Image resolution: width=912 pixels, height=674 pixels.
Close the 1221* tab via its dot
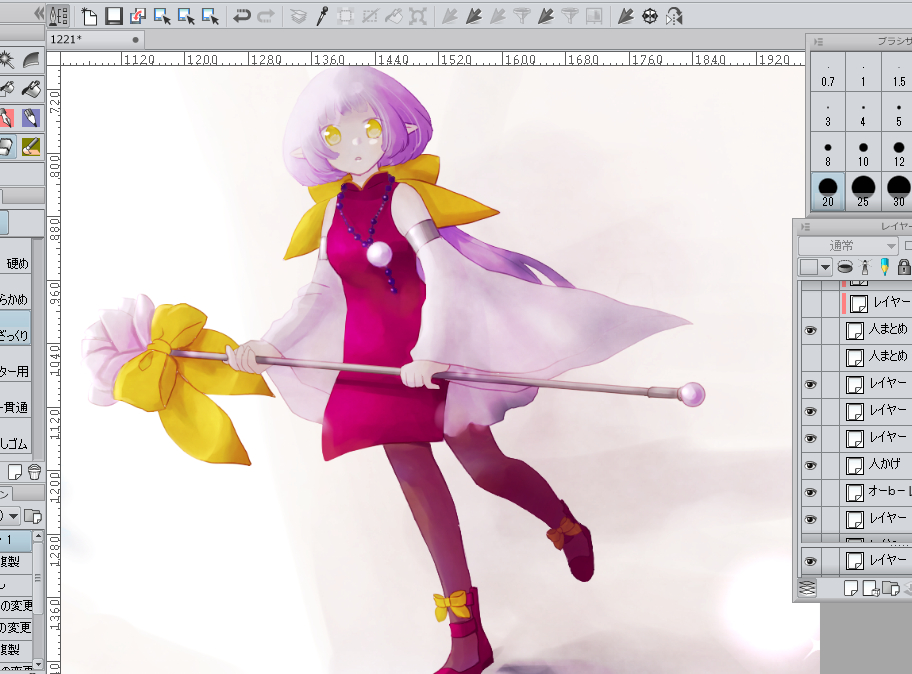pyautogui.click(x=136, y=40)
